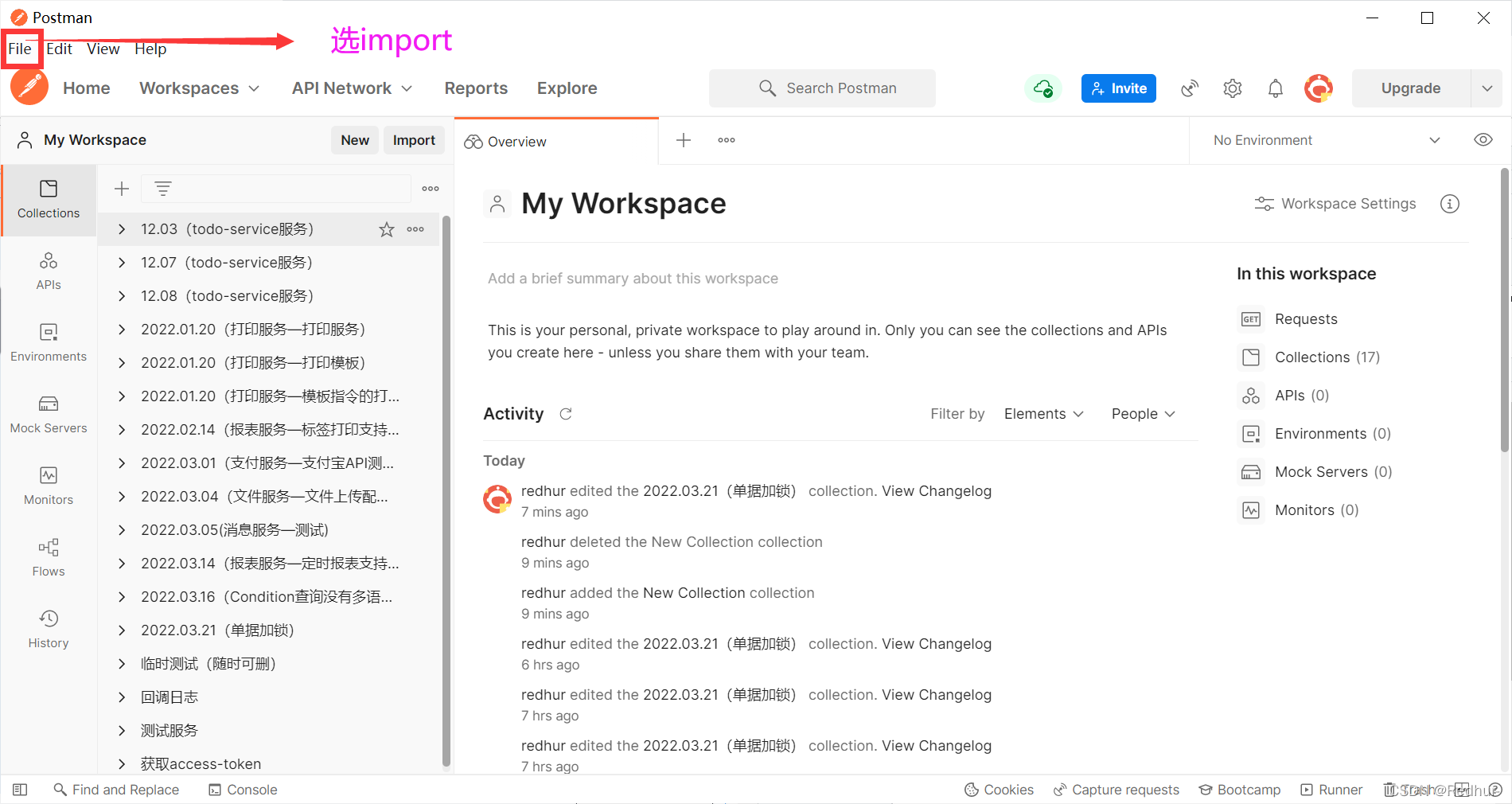The image size is (1512, 804).
Task: Go to Home
Action: 87,88
